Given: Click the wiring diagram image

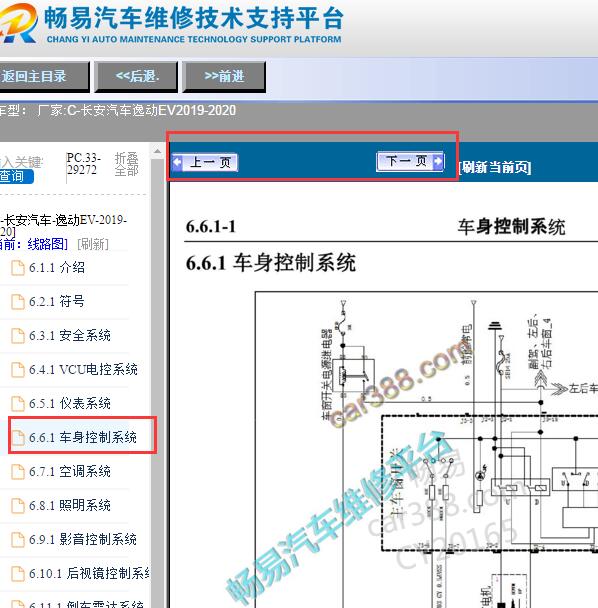Looking at the screenshot, I should point(426,450).
